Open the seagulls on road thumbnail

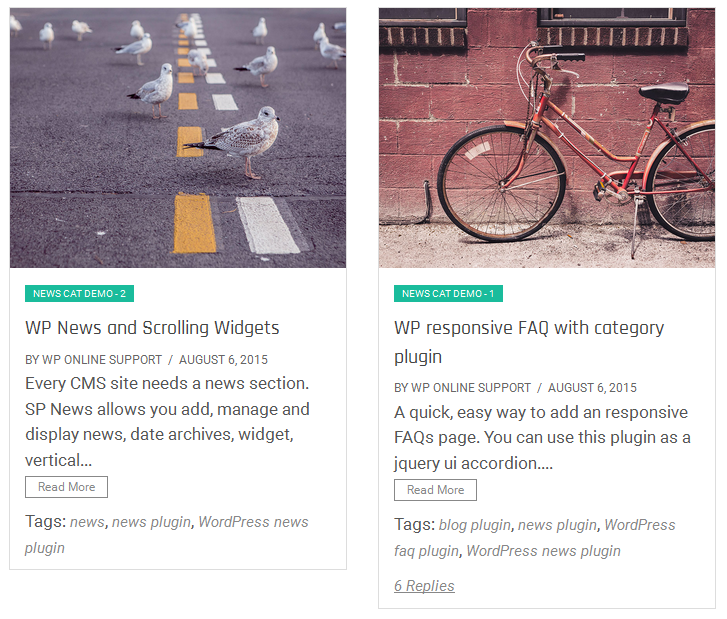tap(178, 138)
